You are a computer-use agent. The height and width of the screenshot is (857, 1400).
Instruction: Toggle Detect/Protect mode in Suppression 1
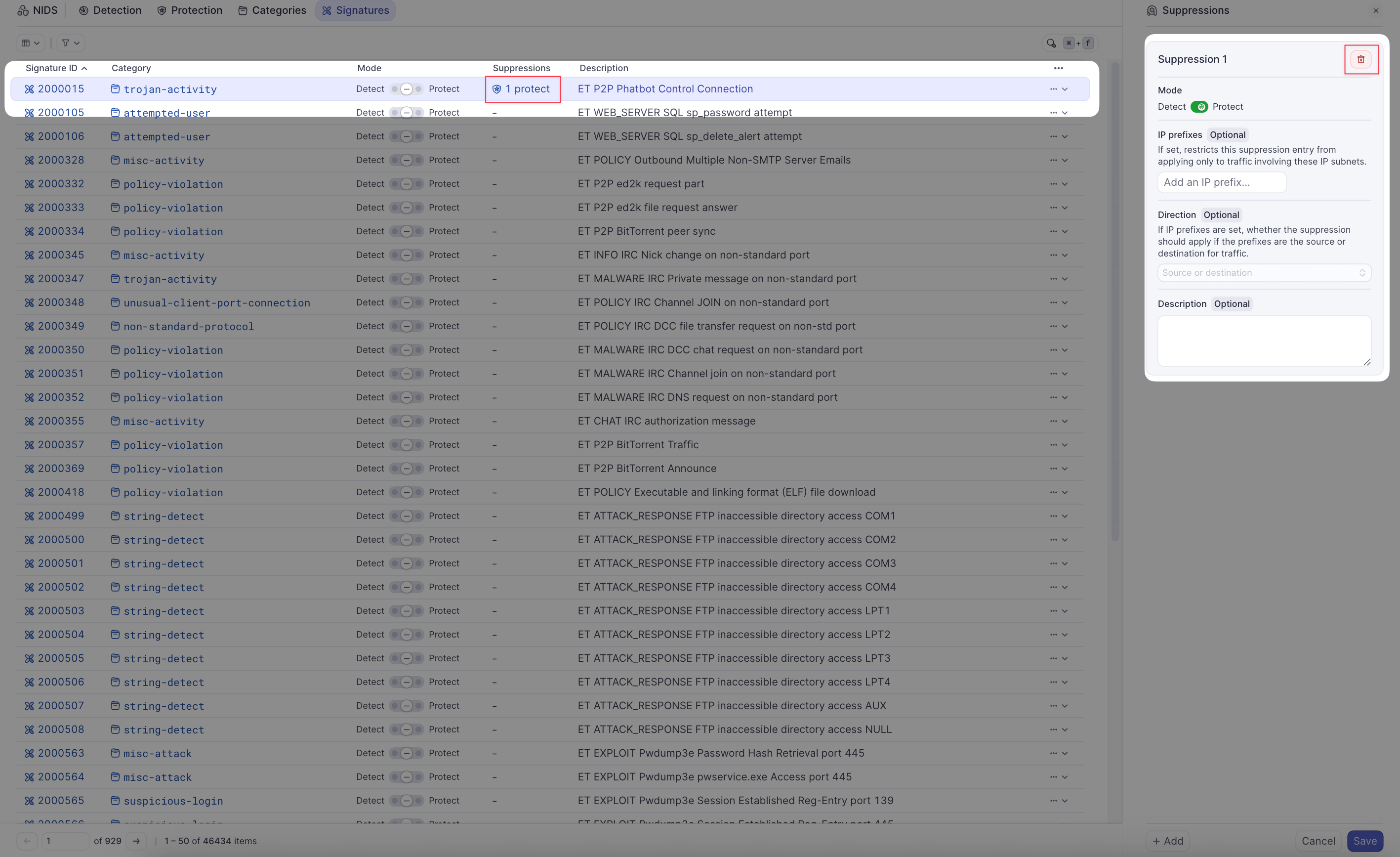(1199, 107)
